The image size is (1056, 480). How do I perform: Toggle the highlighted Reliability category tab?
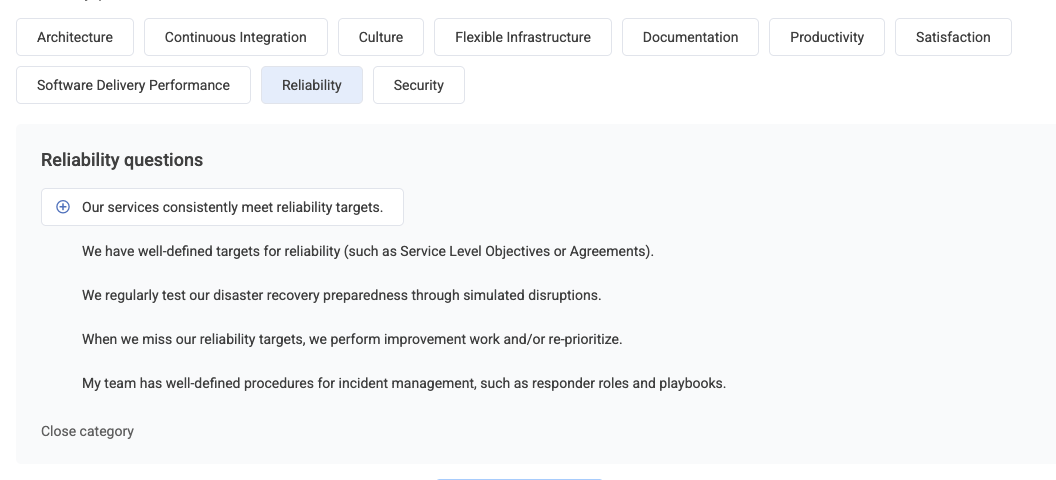[312, 85]
